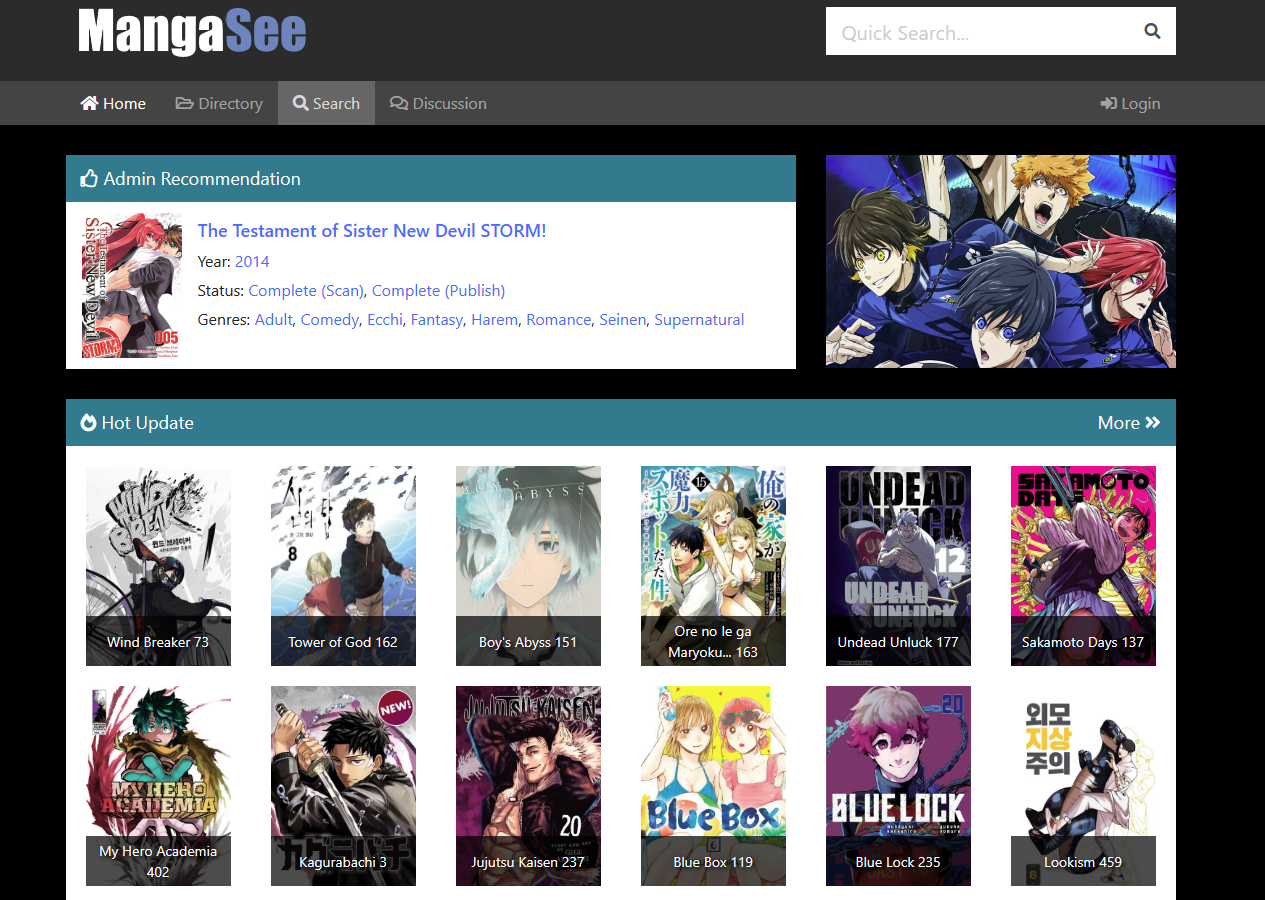Click the magnifier icon in Quick Search
Screen dimensions: 1265x900
(x=1152, y=31)
